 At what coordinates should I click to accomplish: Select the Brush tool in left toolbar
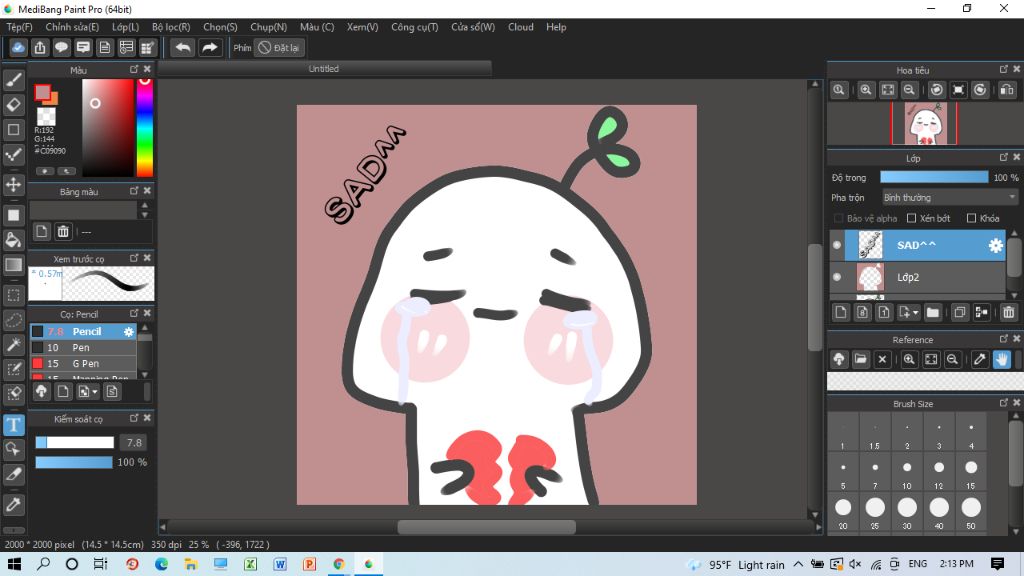pos(14,80)
